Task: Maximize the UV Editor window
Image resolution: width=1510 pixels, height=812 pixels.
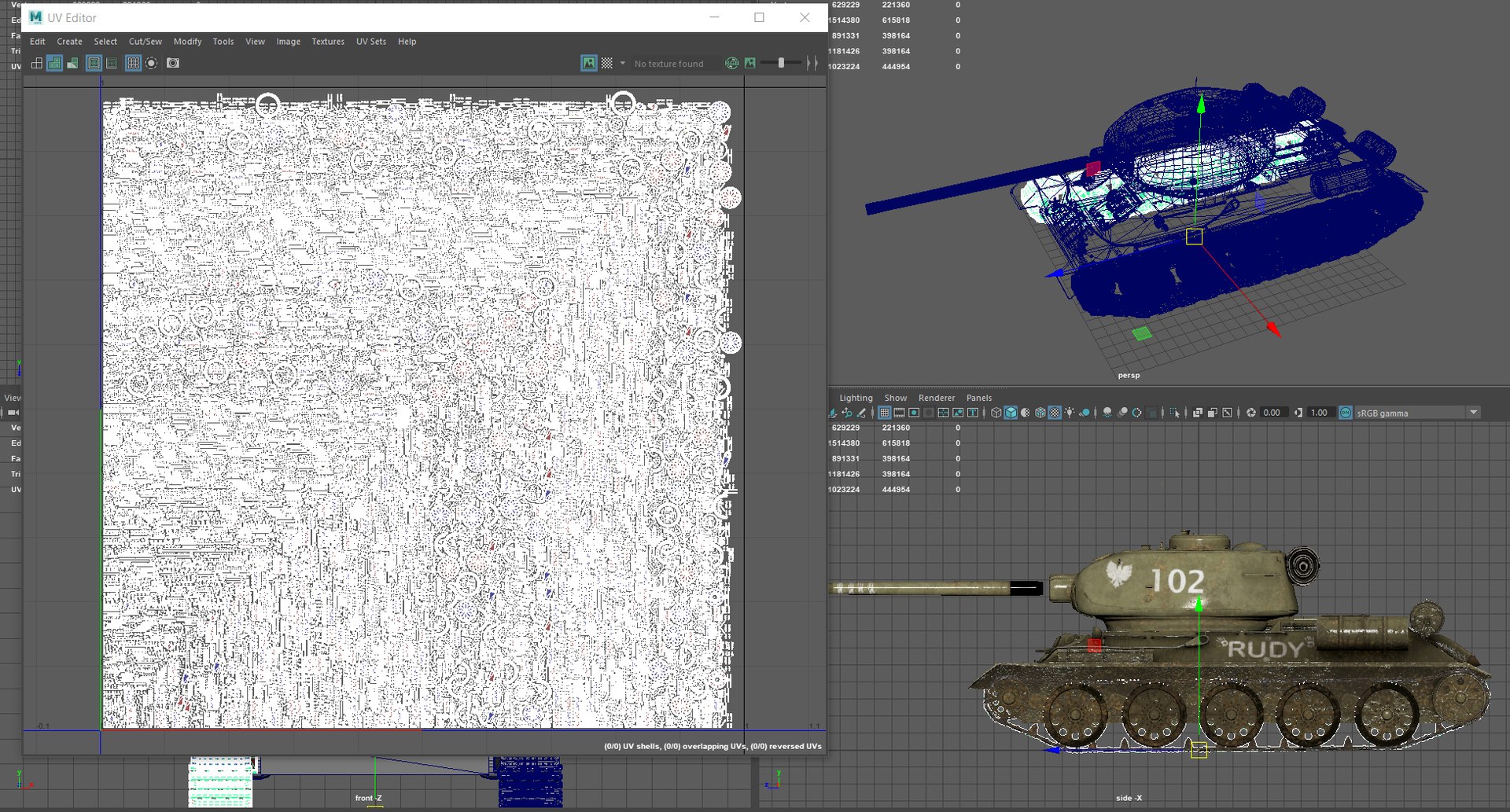Action: (759, 17)
